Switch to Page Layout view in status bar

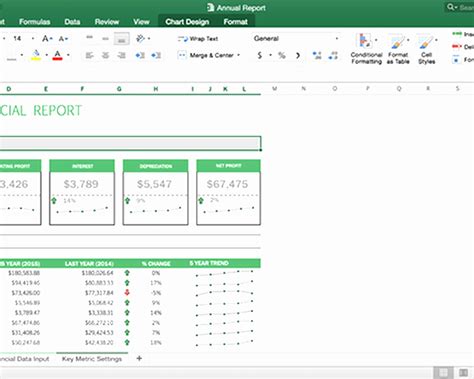click(464, 372)
